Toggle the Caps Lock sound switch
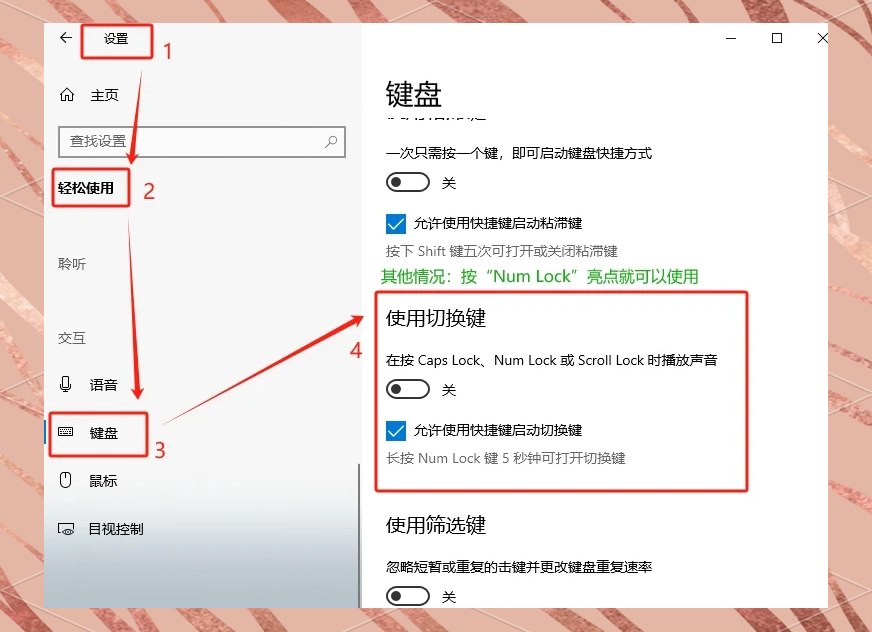872x632 pixels. tap(408, 389)
